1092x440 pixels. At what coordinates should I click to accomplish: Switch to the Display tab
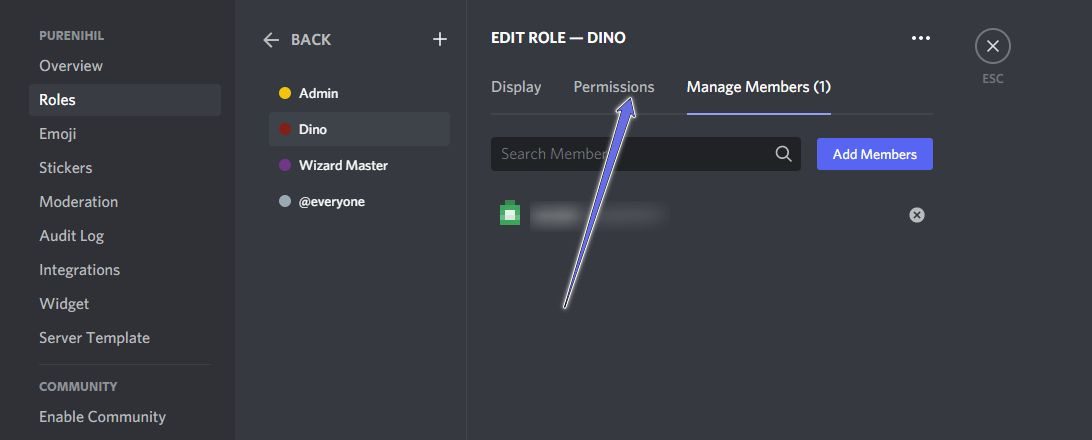516,87
